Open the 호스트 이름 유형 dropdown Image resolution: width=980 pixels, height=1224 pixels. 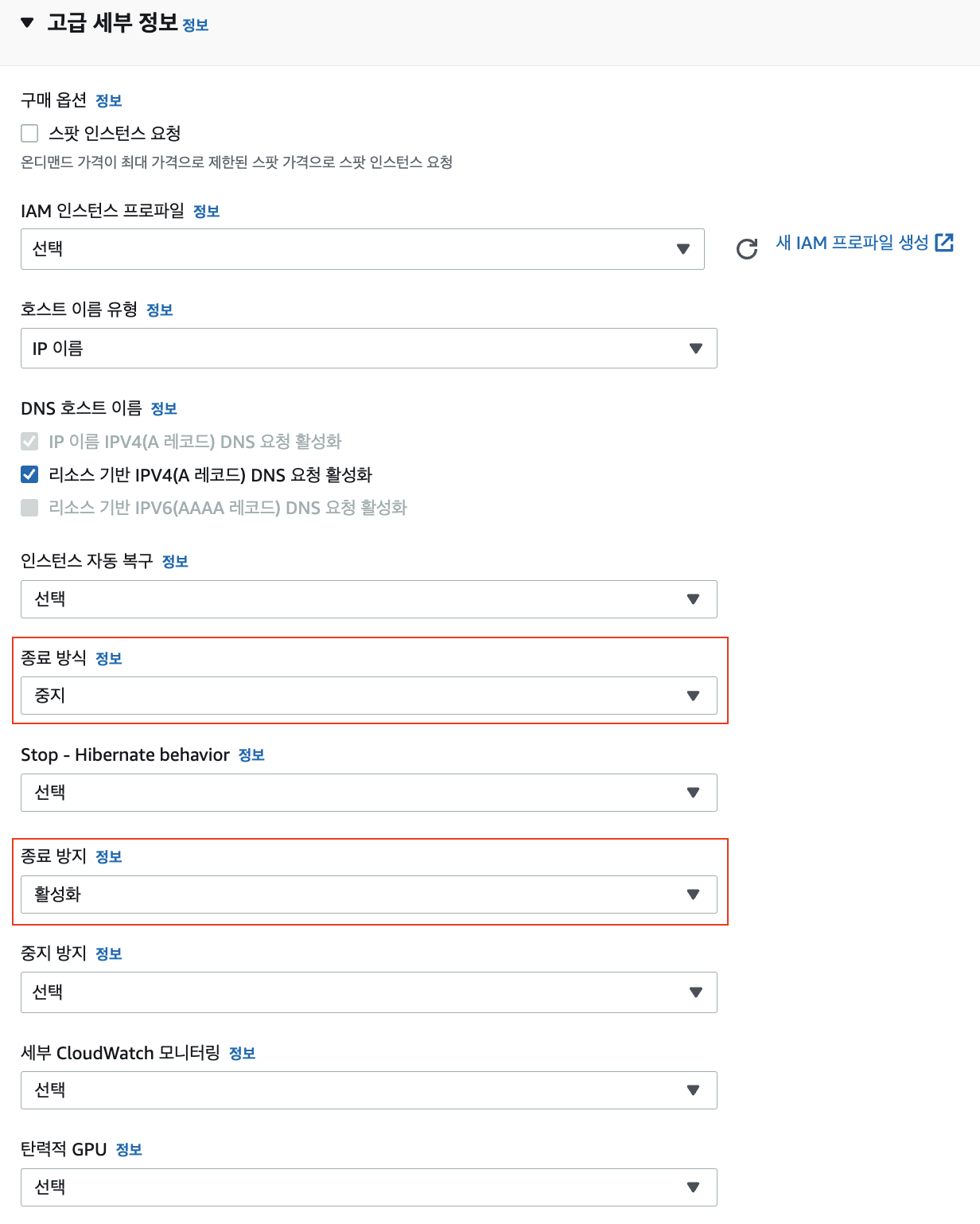point(368,349)
